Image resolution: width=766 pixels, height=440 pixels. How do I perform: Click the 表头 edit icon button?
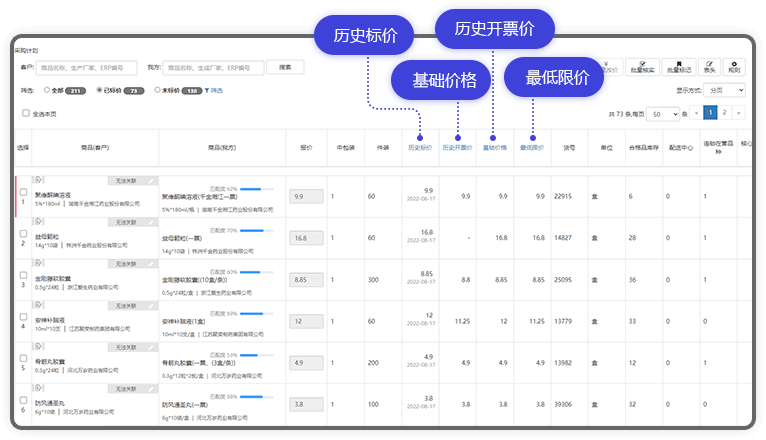coord(710,68)
